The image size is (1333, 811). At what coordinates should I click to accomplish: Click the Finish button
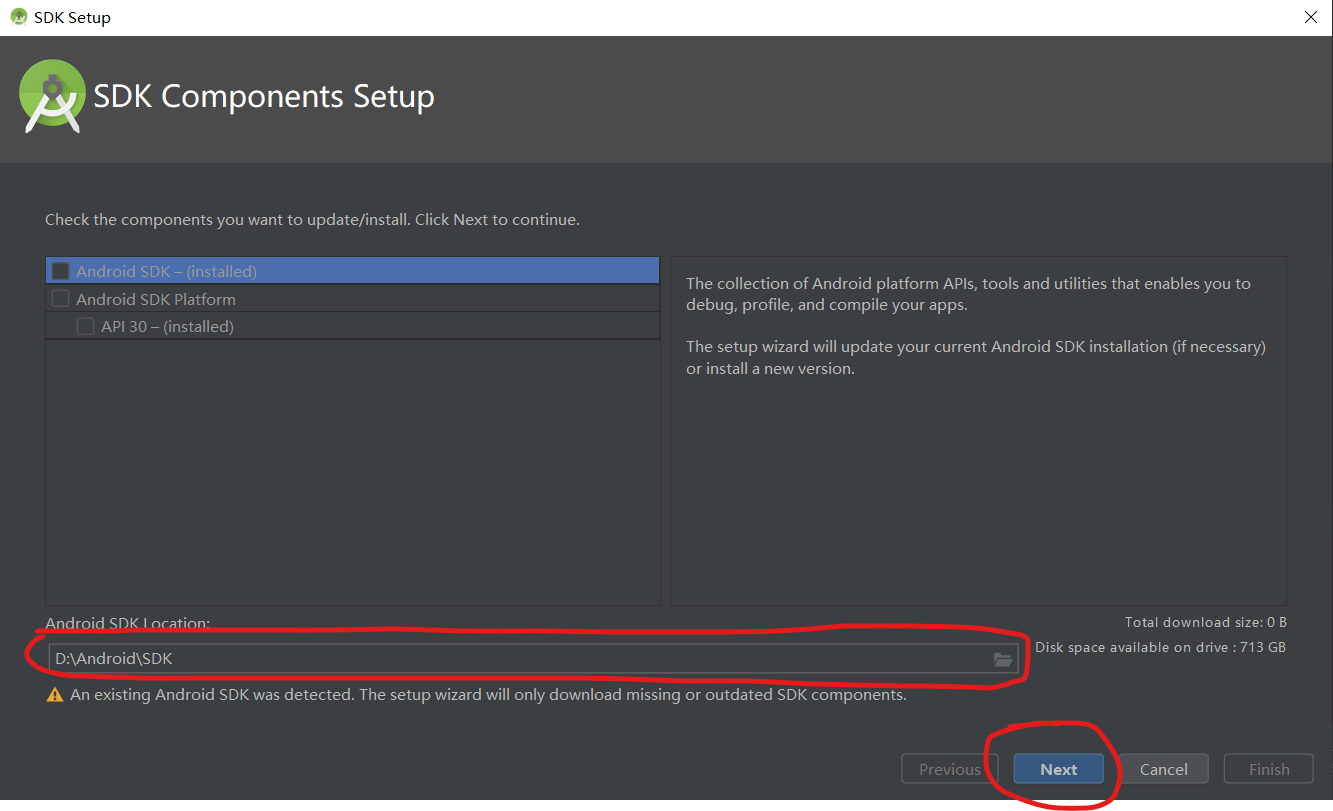pos(1269,769)
